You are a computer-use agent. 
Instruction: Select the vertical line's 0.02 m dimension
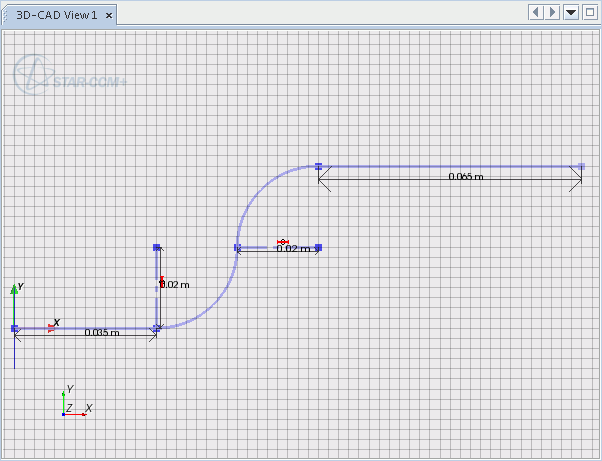pos(176,285)
